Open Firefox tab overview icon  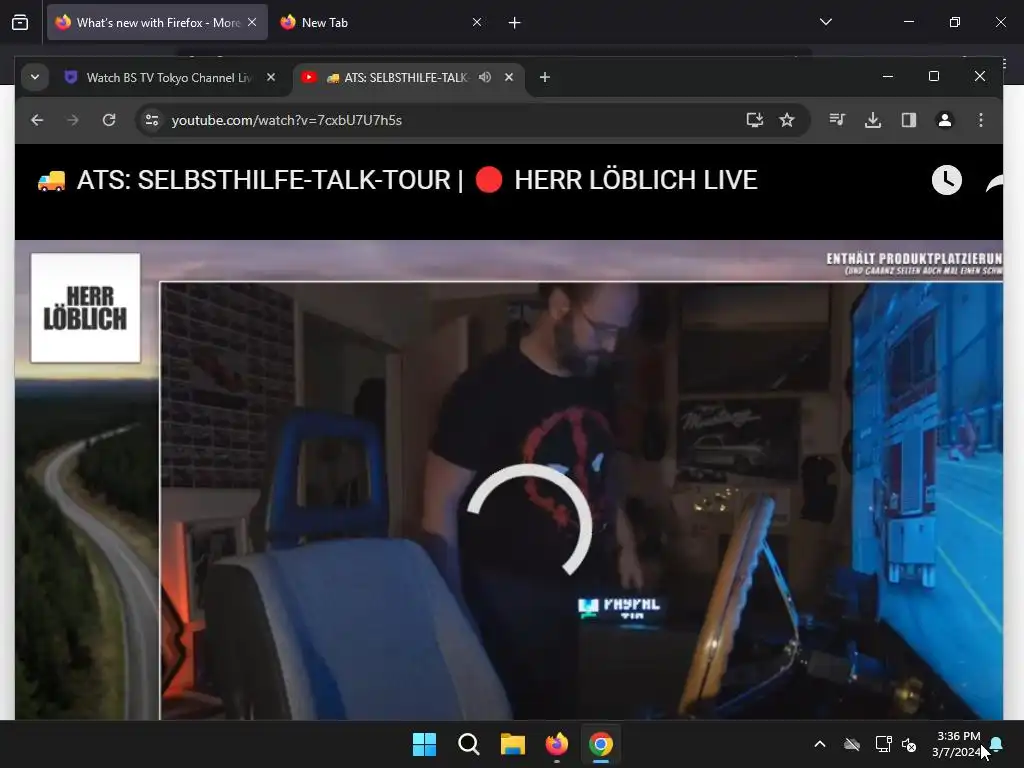click(20, 23)
